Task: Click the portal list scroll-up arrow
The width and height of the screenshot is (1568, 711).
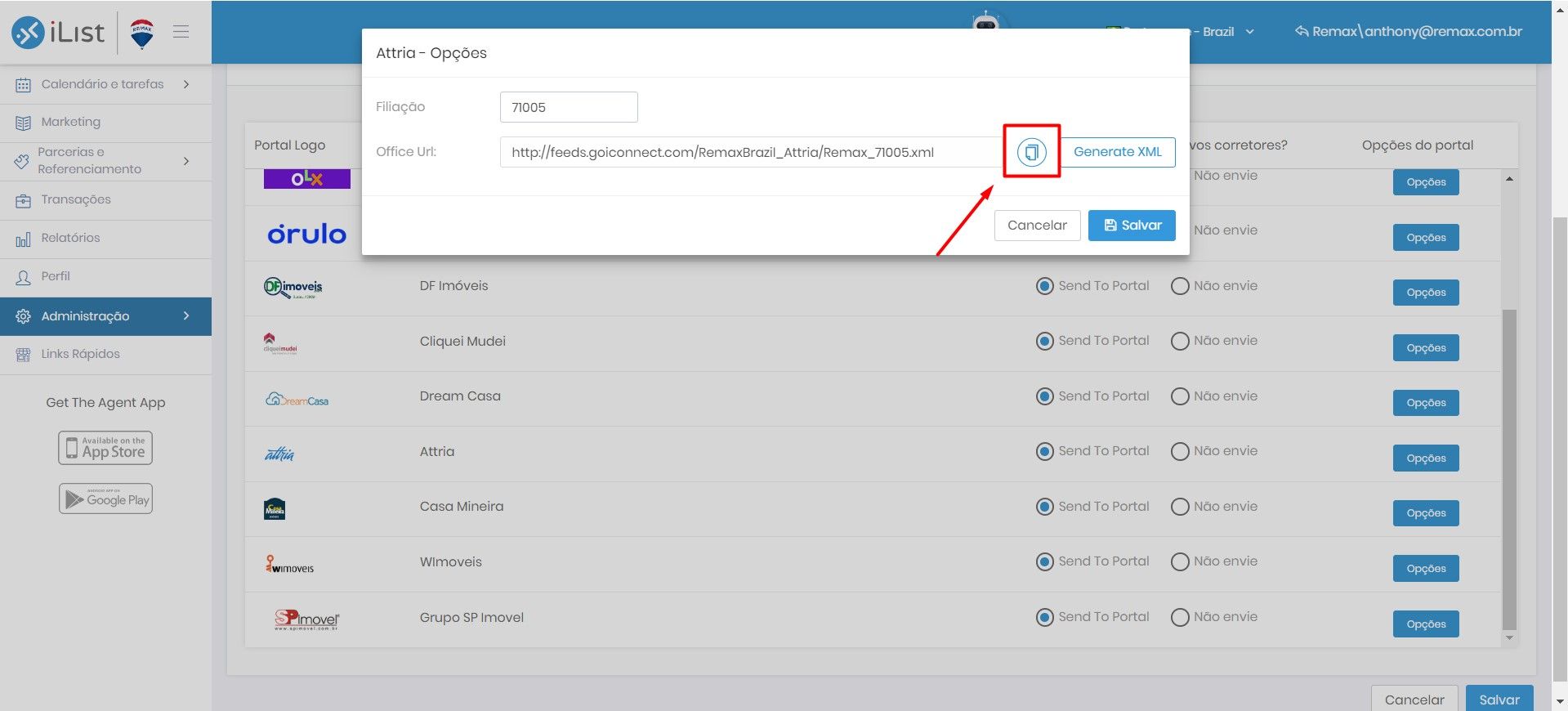Action: 1509,179
